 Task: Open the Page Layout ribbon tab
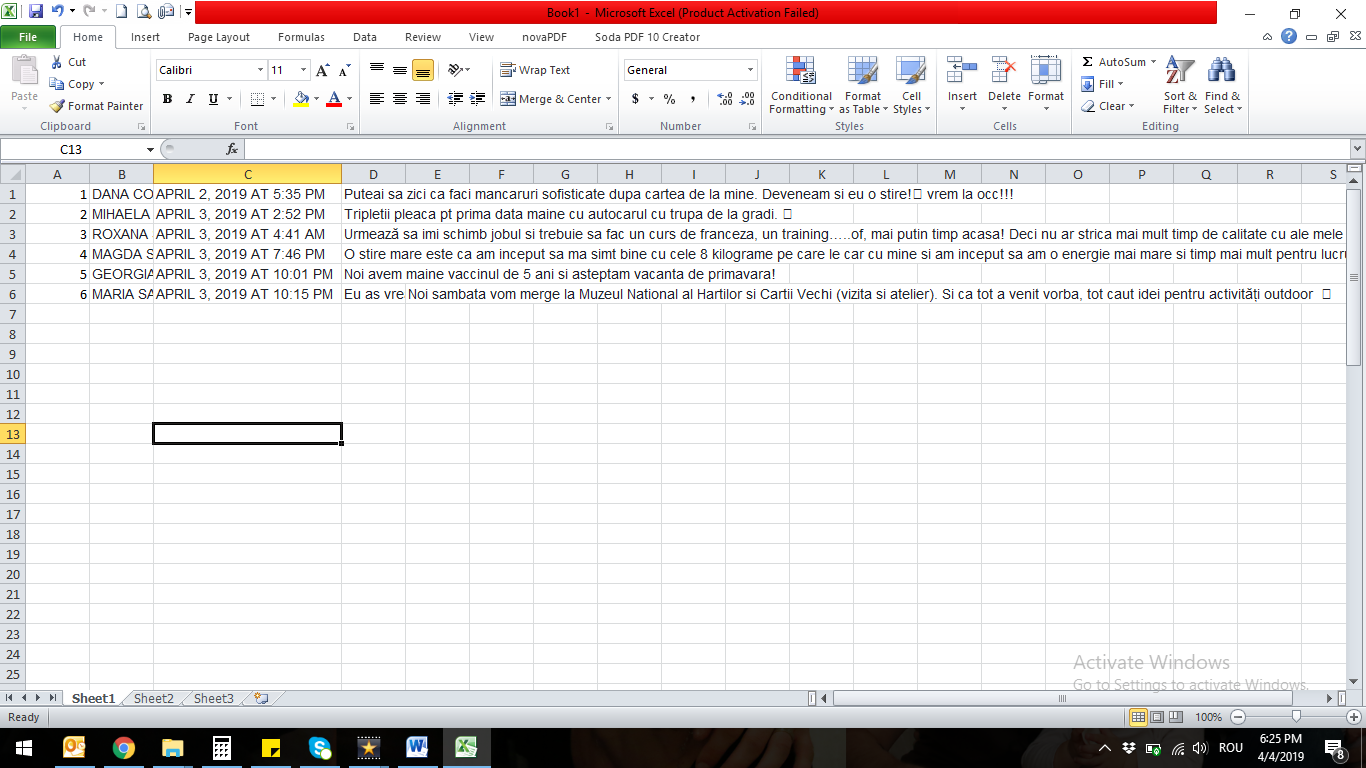(x=219, y=37)
